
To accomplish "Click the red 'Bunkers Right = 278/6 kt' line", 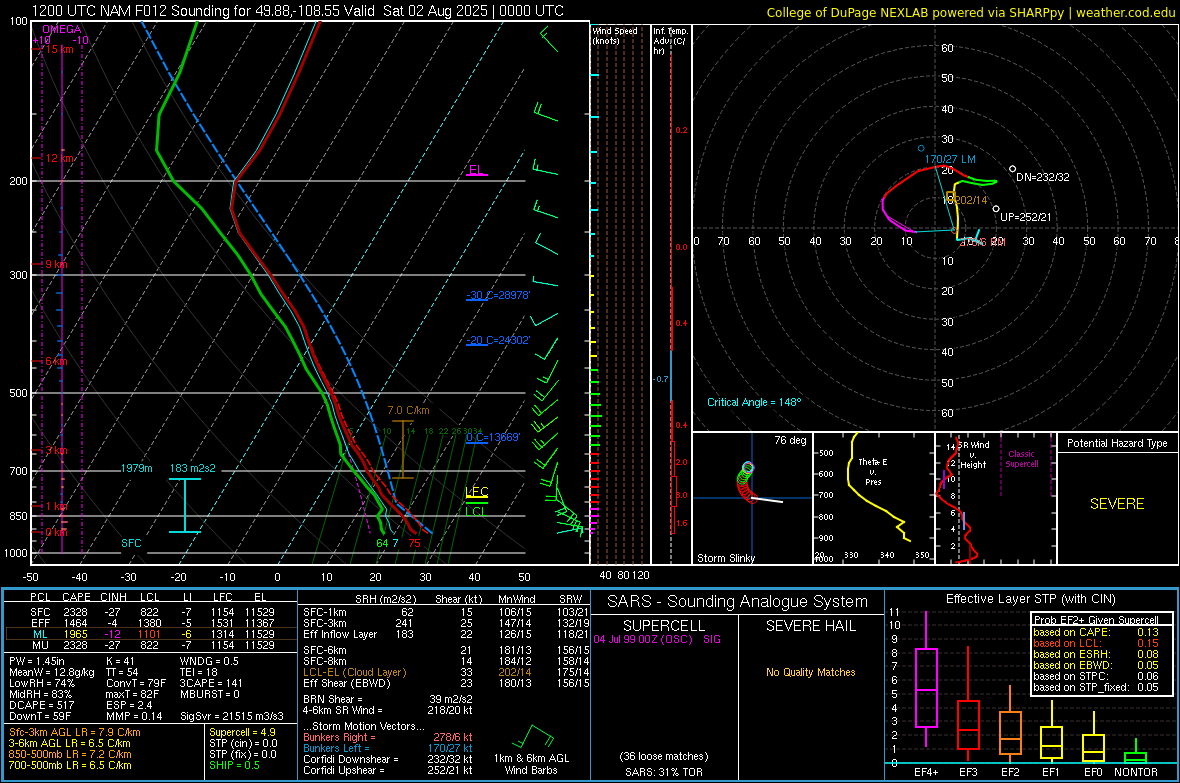I will click(x=388, y=737).
